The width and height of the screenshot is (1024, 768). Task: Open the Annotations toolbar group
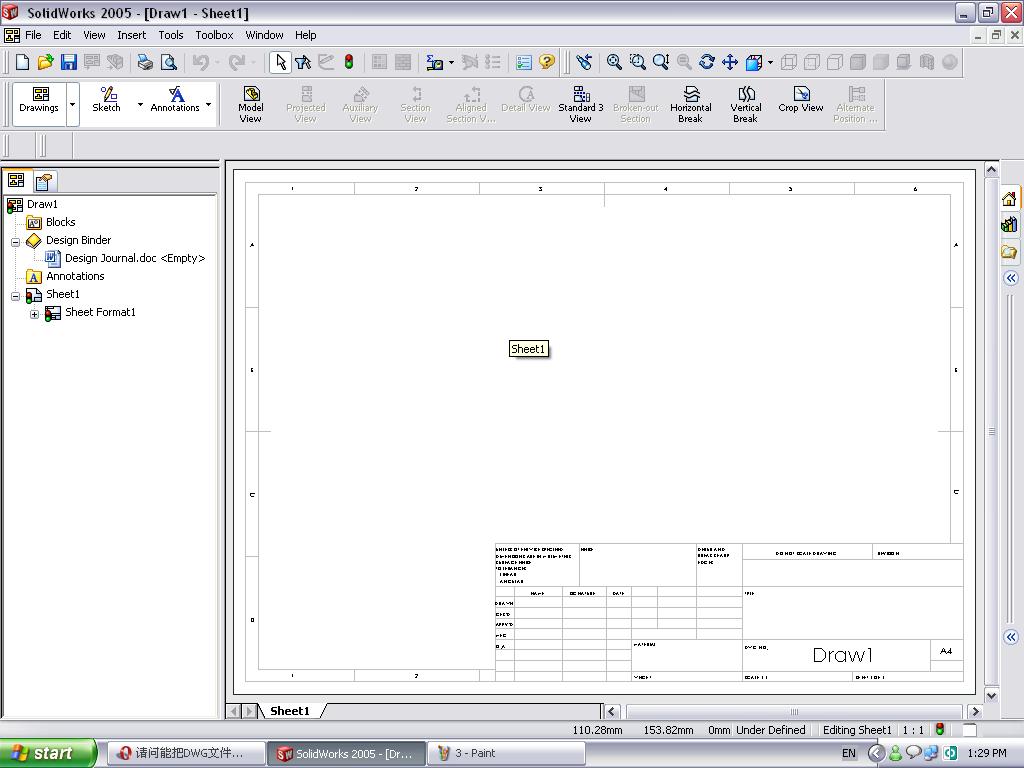[x=175, y=100]
